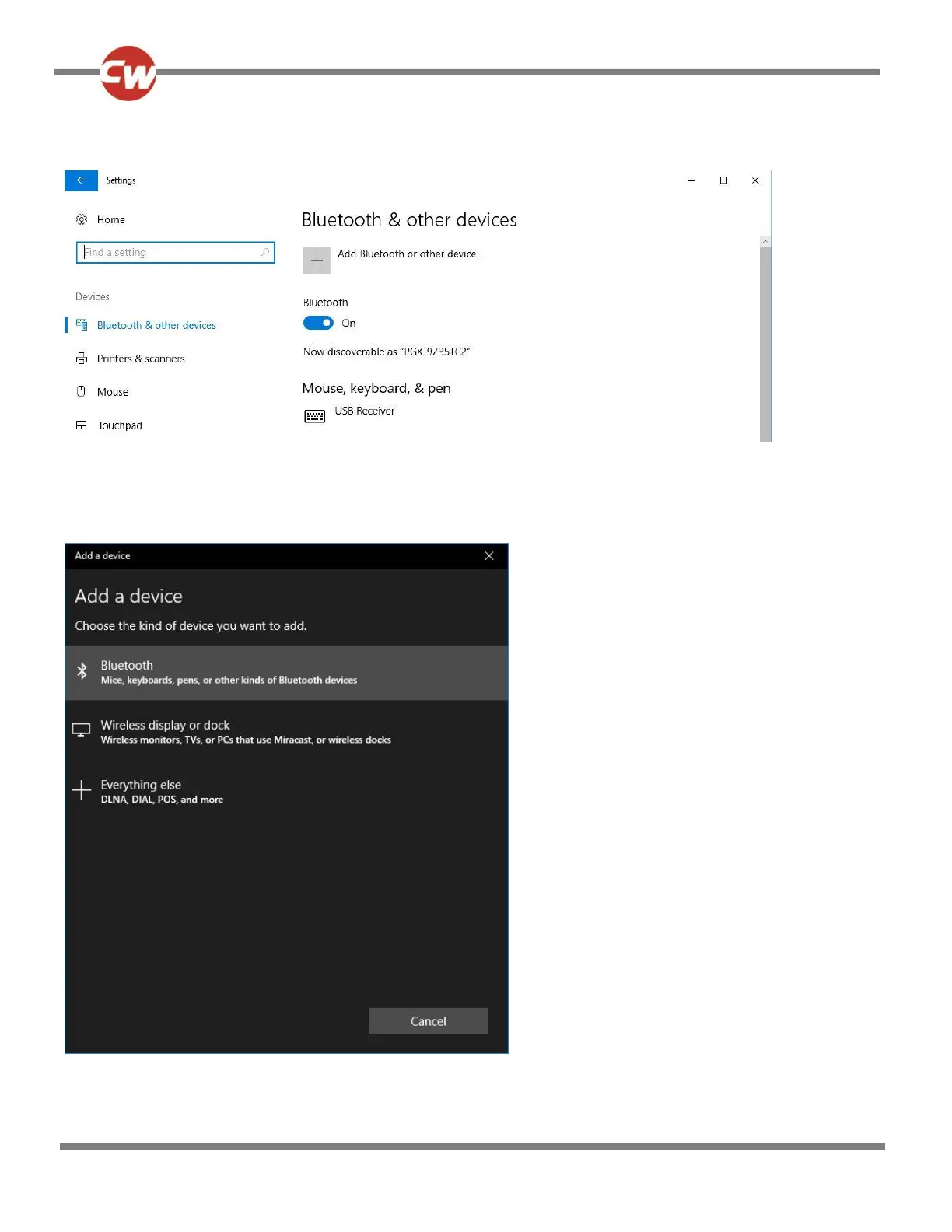Click the back arrow in Settings window
Viewport: 952px width, 1232px height.
tap(81, 180)
